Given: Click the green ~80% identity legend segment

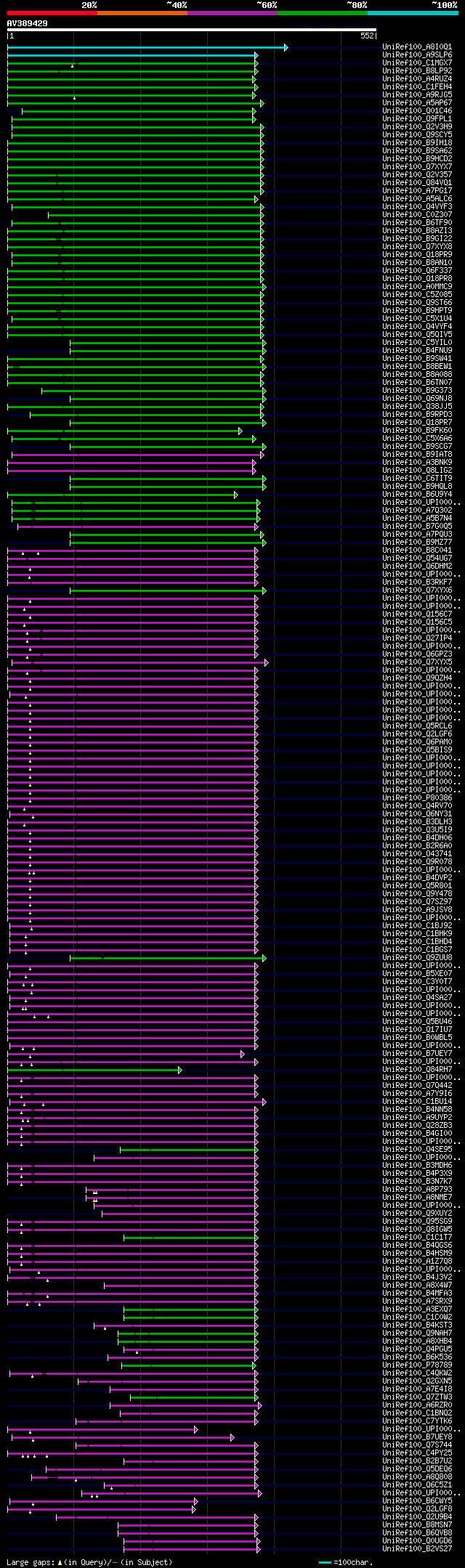Looking at the screenshot, I should pos(323,13).
